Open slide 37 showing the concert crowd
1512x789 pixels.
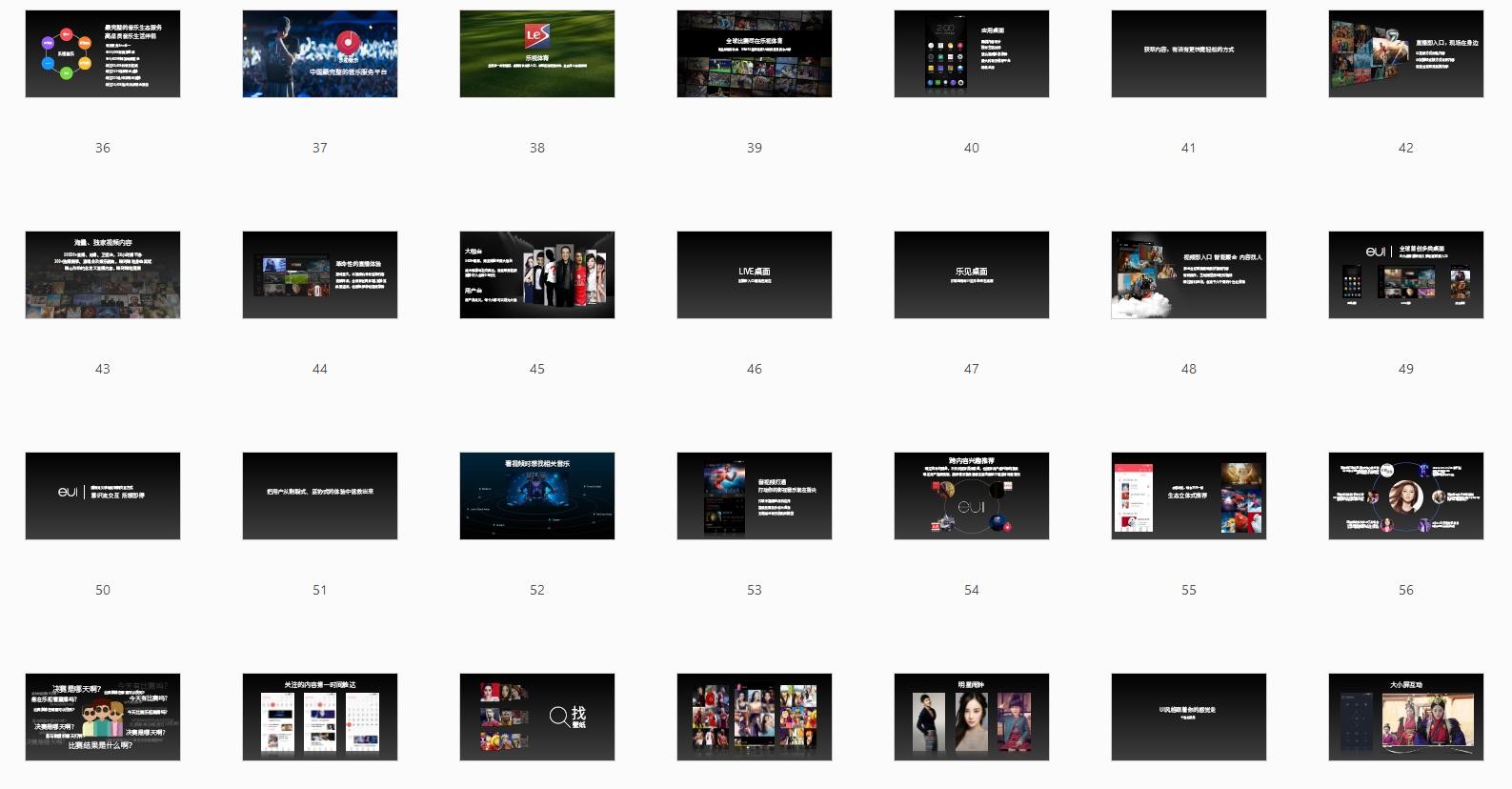click(320, 54)
